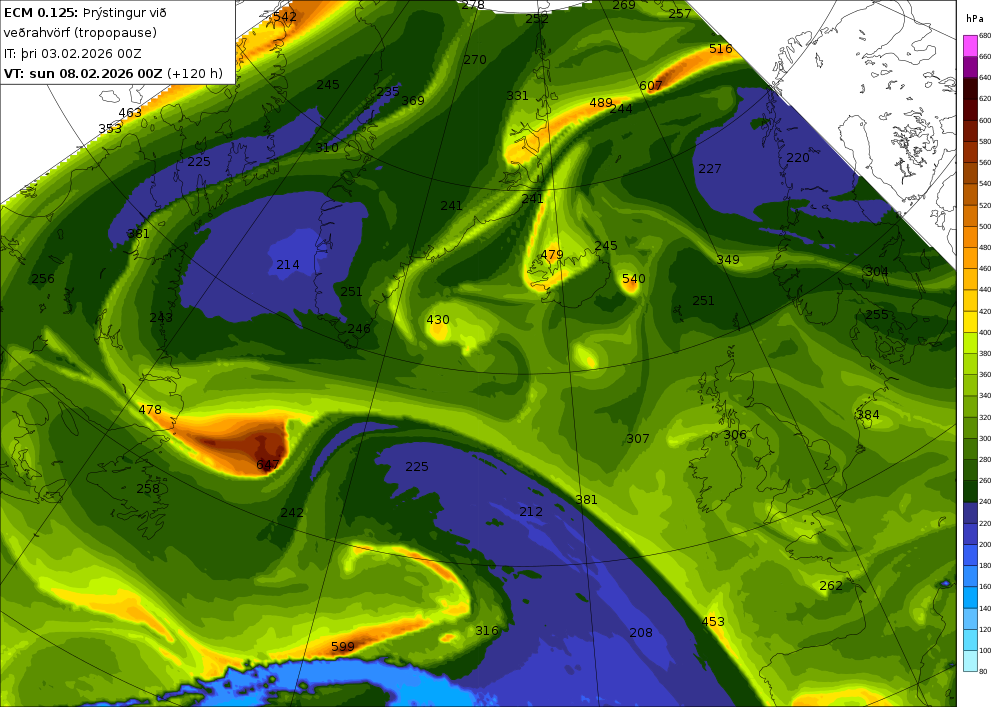Viewport: 1000px width, 707px height.
Task: Click the '680' legend scale label
Action: coord(985,36)
